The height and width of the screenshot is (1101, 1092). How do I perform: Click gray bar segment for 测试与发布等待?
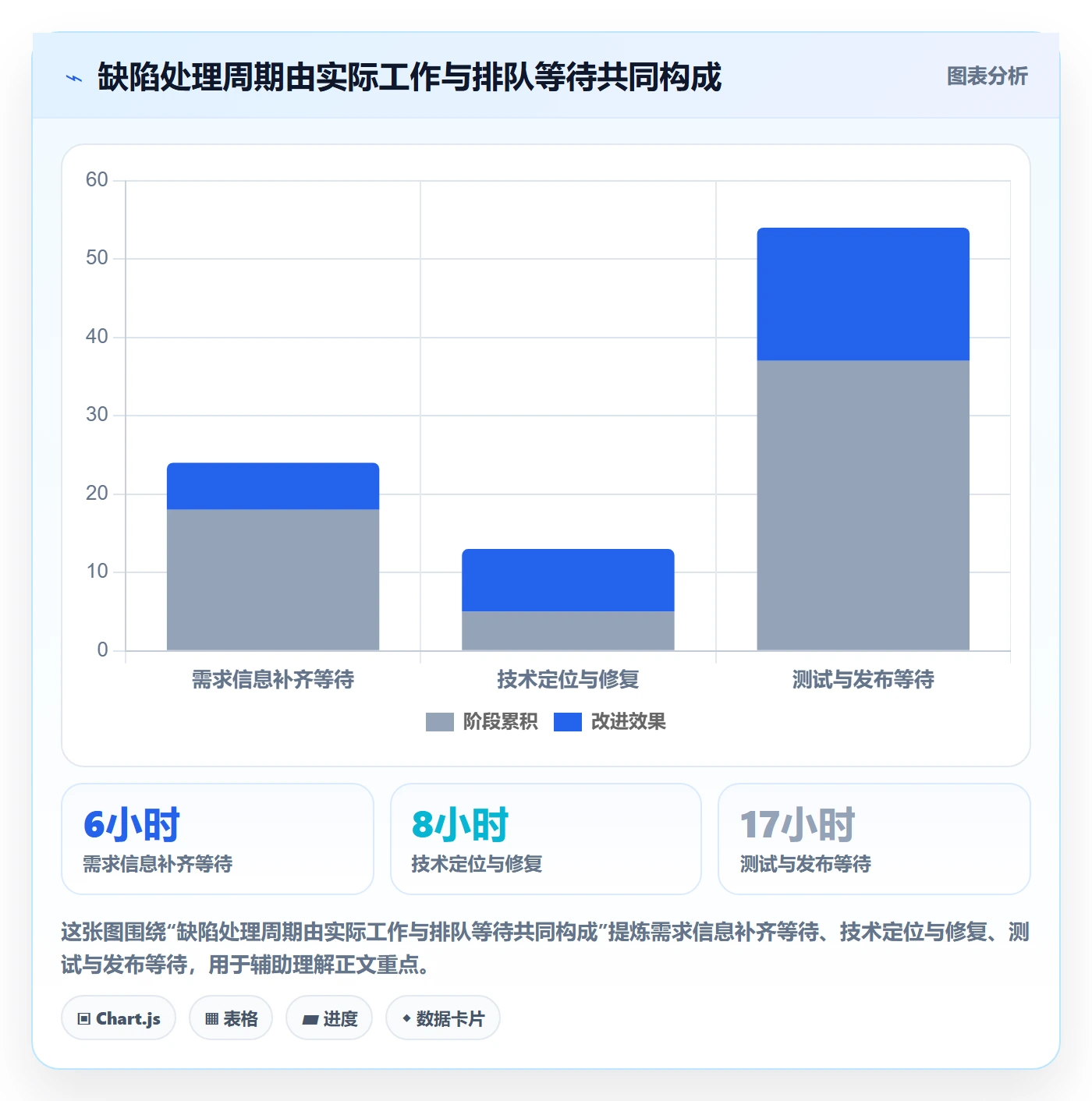[x=863, y=505]
